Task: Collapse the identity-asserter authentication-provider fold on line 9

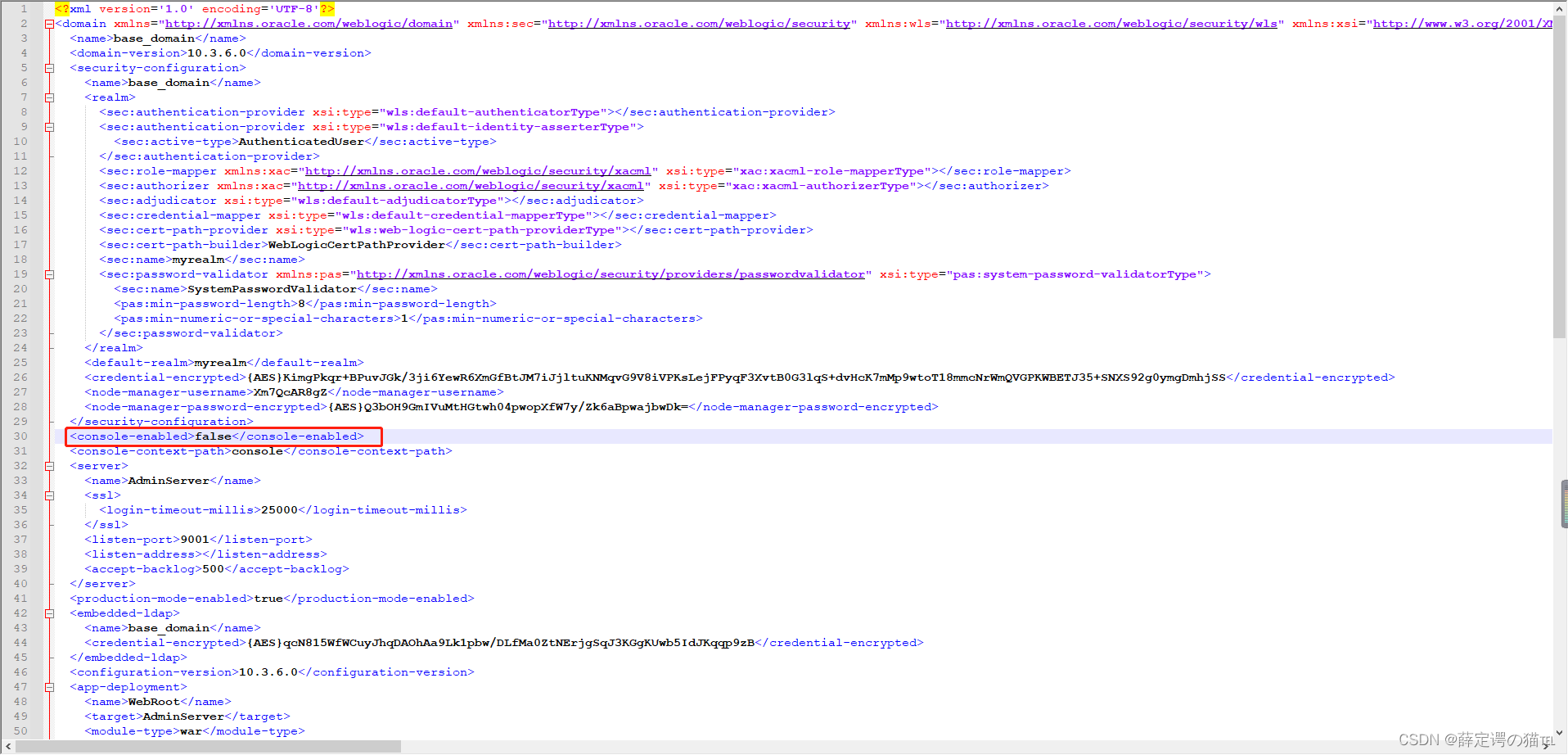Action: point(49,127)
